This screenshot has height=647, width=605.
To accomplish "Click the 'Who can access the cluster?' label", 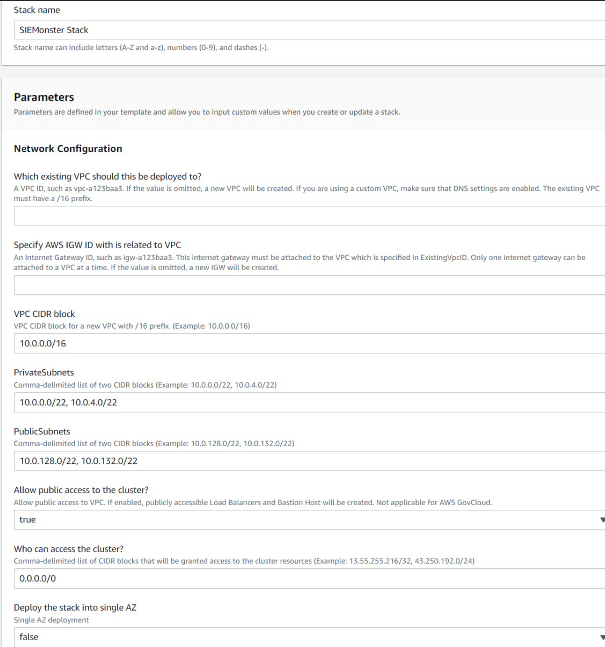I will [x=68, y=549].
